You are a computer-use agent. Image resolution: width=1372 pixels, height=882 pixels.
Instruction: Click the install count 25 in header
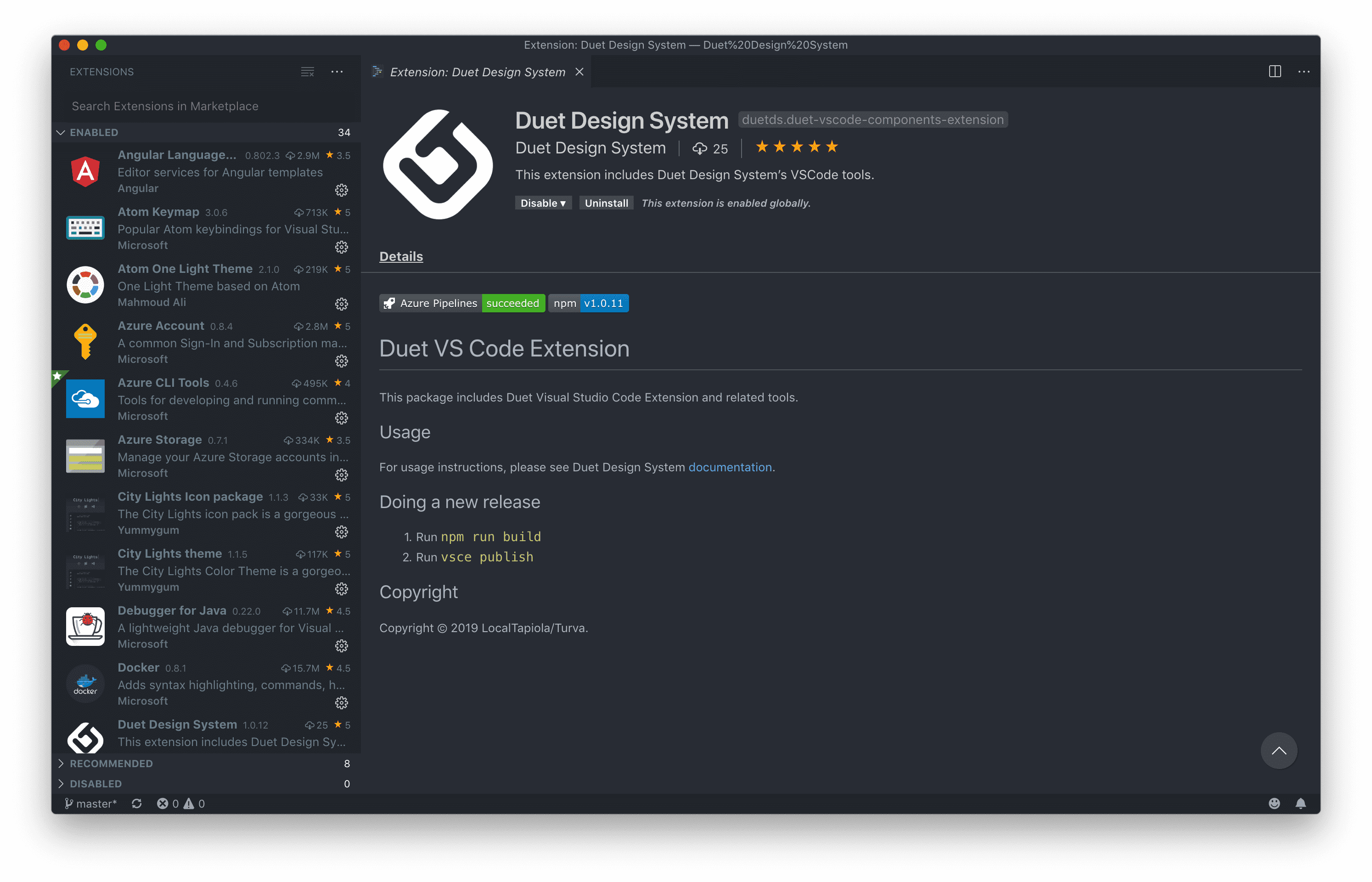pyautogui.click(x=710, y=149)
